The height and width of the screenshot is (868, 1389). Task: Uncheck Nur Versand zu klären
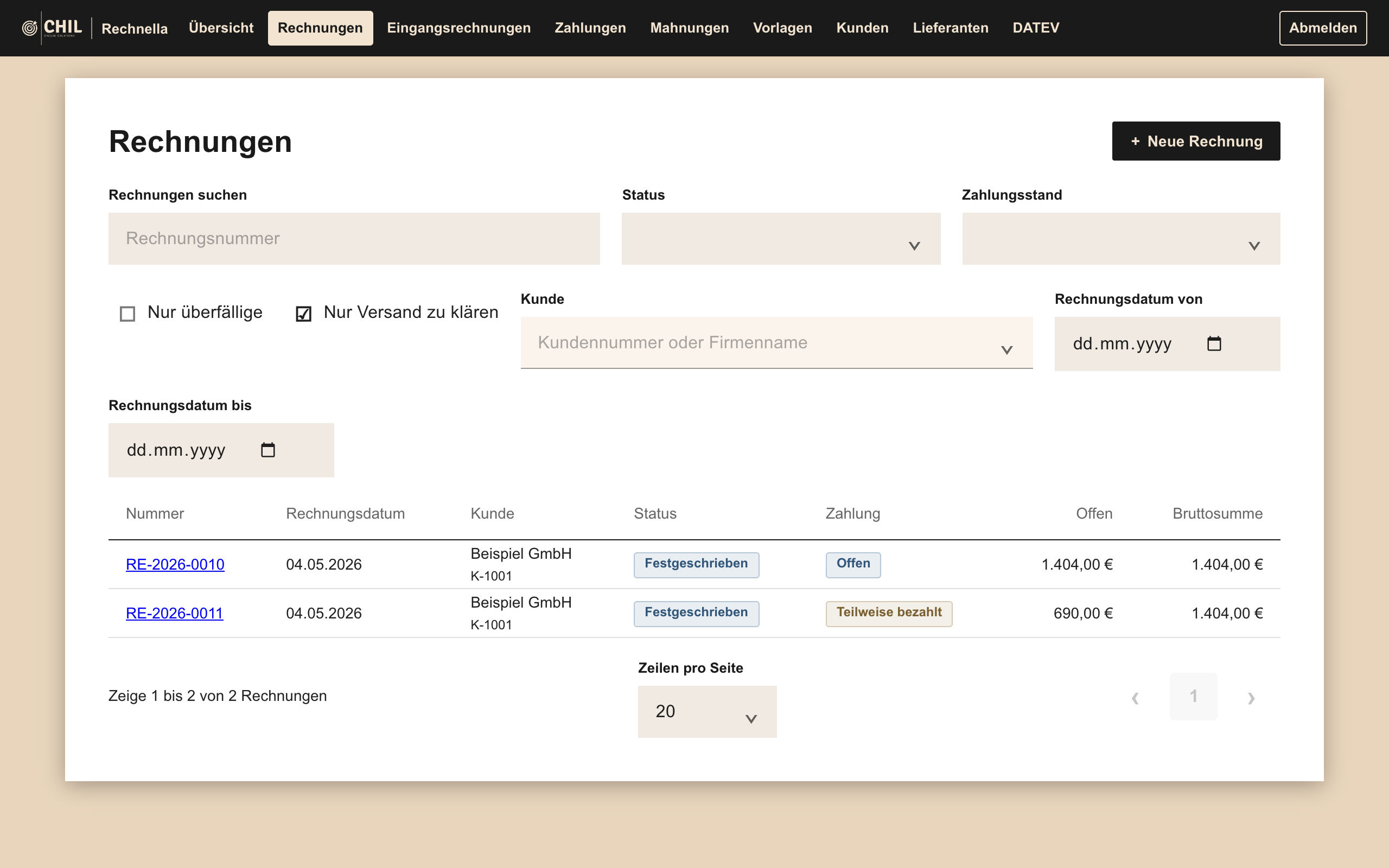[304, 314]
